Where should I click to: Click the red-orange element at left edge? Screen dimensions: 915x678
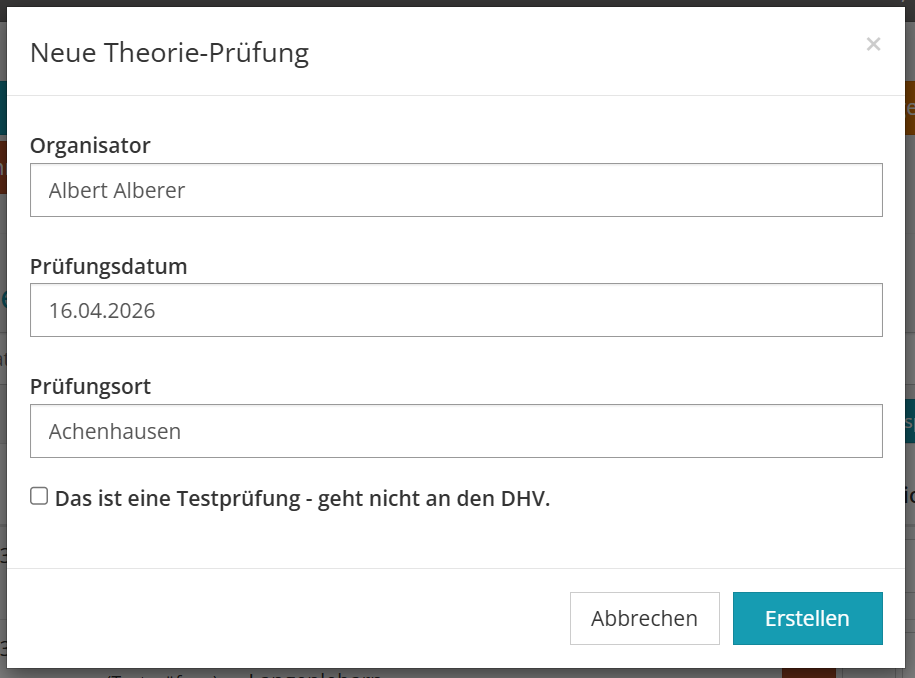tap(3, 166)
